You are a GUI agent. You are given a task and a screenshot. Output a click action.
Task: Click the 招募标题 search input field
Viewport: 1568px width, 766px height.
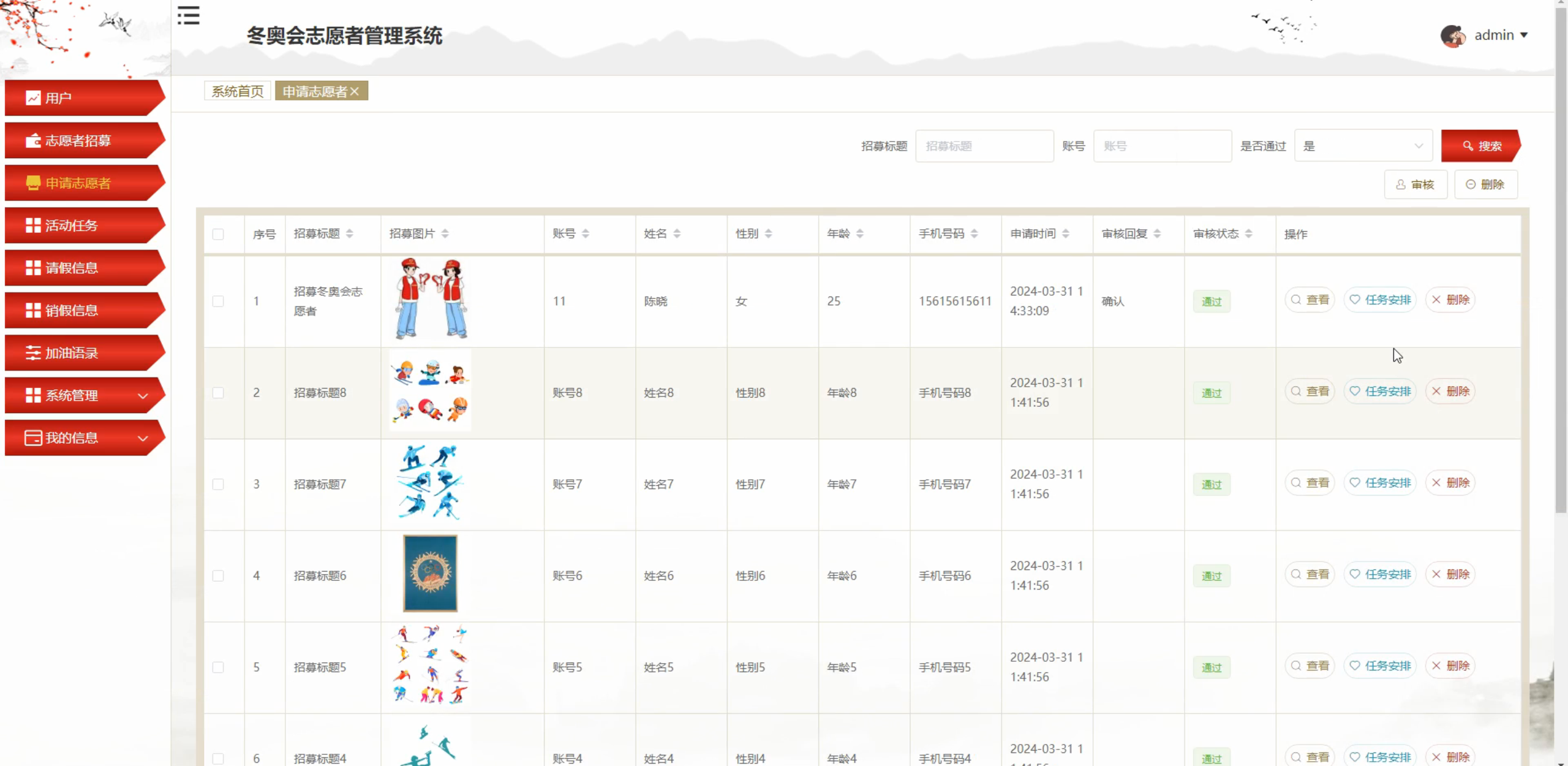tap(984, 146)
